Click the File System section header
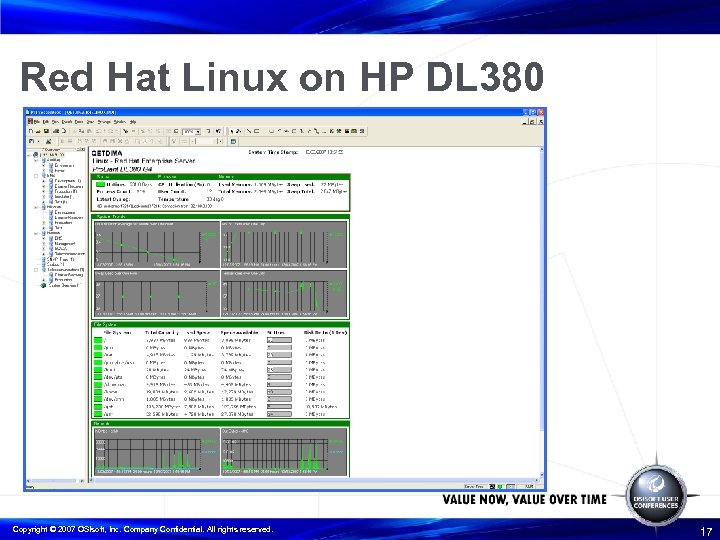 point(220,324)
